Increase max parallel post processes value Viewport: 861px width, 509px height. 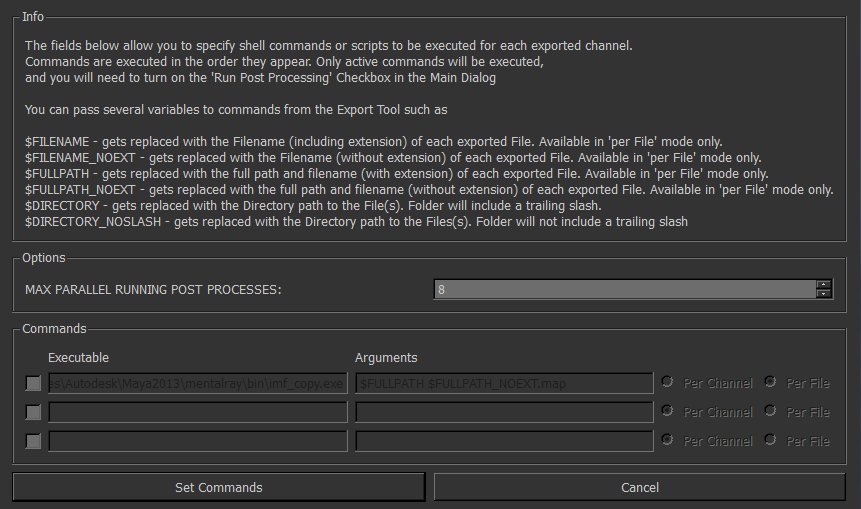click(x=823, y=285)
